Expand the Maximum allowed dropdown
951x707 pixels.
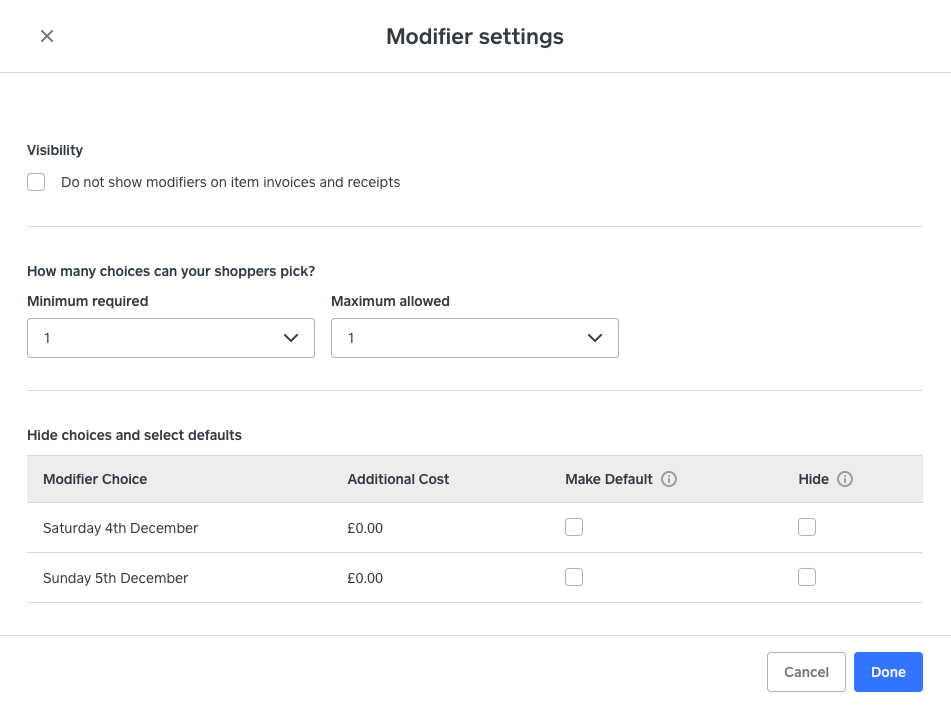(x=474, y=338)
